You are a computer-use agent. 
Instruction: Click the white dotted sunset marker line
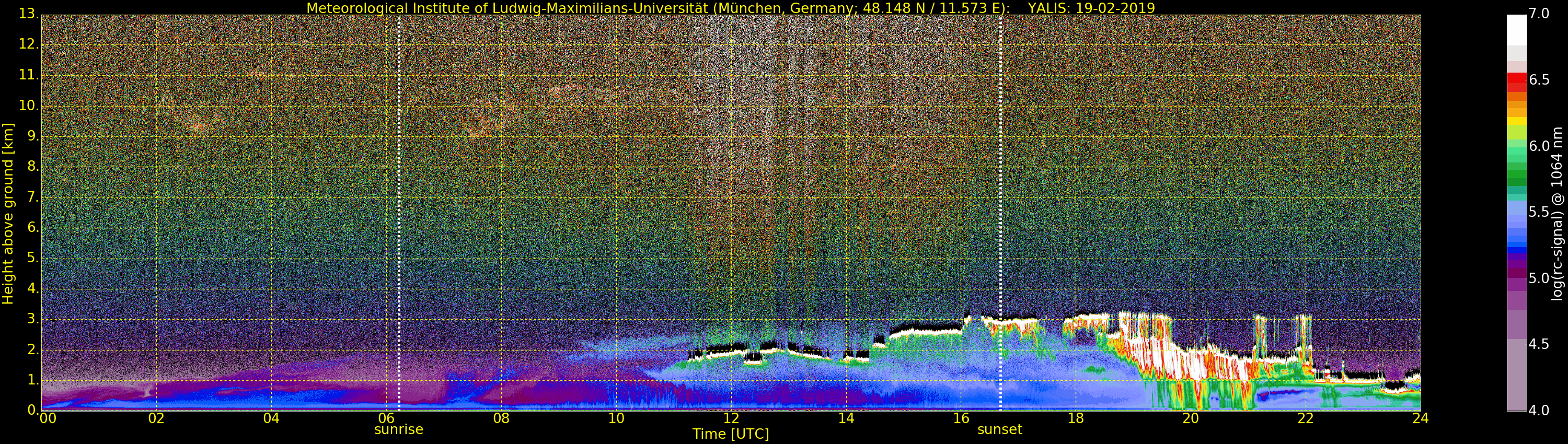tap(1000, 213)
